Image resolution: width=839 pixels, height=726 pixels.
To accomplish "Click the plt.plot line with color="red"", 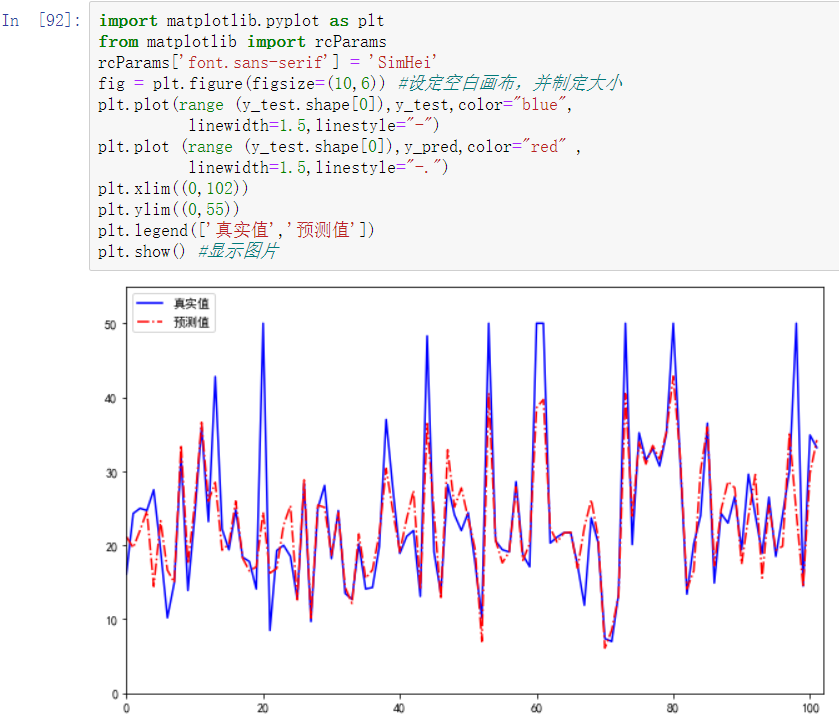I will 339,147.
